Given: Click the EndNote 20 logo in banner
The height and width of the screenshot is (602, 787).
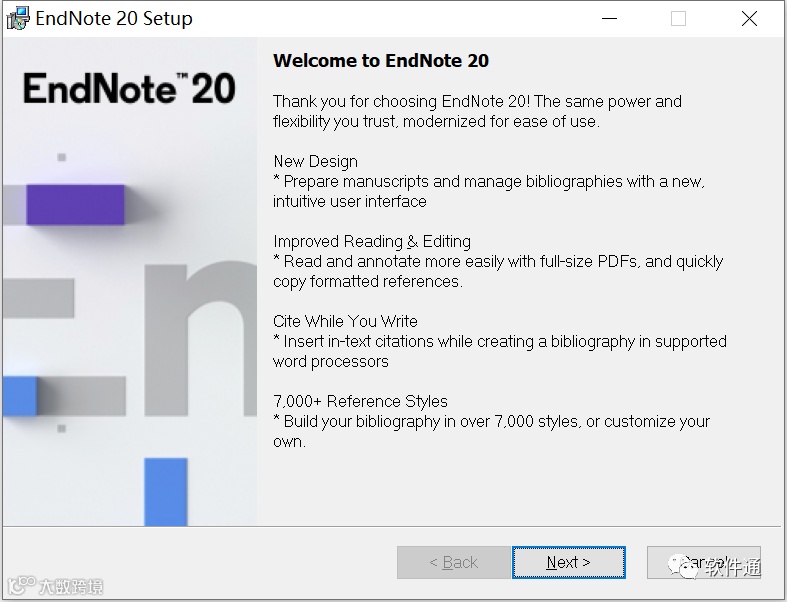Looking at the screenshot, I should [x=129, y=89].
